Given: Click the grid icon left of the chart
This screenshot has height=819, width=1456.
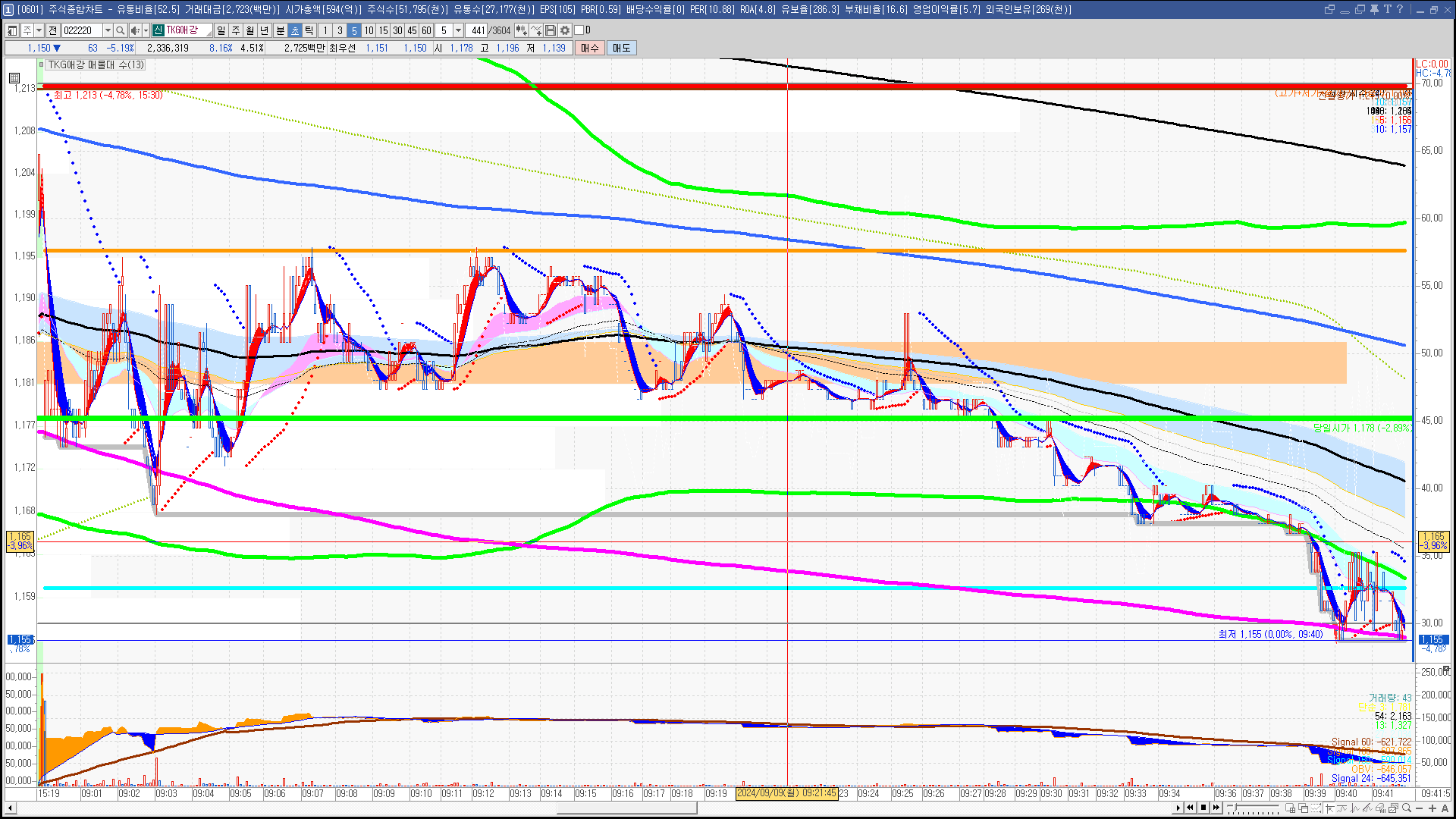Looking at the screenshot, I should pos(14,78).
